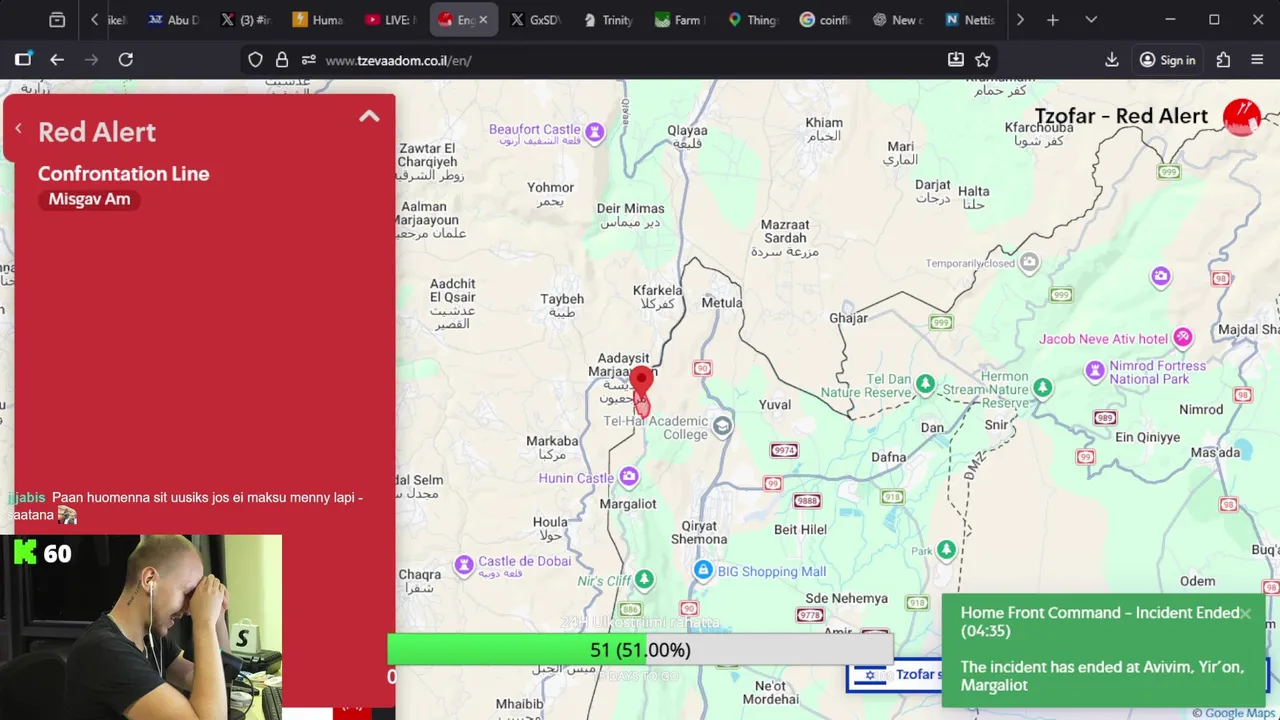This screenshot has height=720, width=1280.
Task: Click the Tzofar red logo icon
Action: 1242,117
